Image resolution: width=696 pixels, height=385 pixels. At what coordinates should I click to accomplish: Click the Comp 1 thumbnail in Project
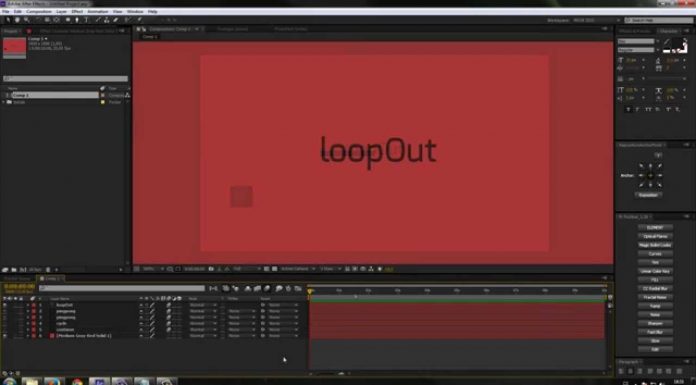pos(15,48)
